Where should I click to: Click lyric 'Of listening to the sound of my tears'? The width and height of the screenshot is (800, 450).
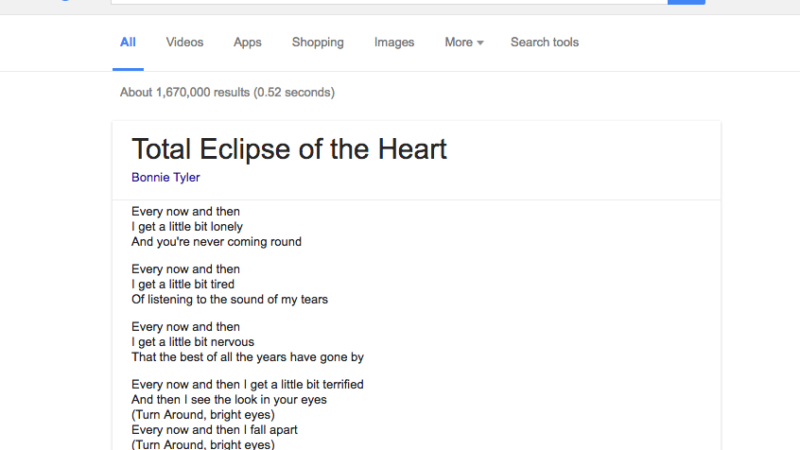coord(230,299)
